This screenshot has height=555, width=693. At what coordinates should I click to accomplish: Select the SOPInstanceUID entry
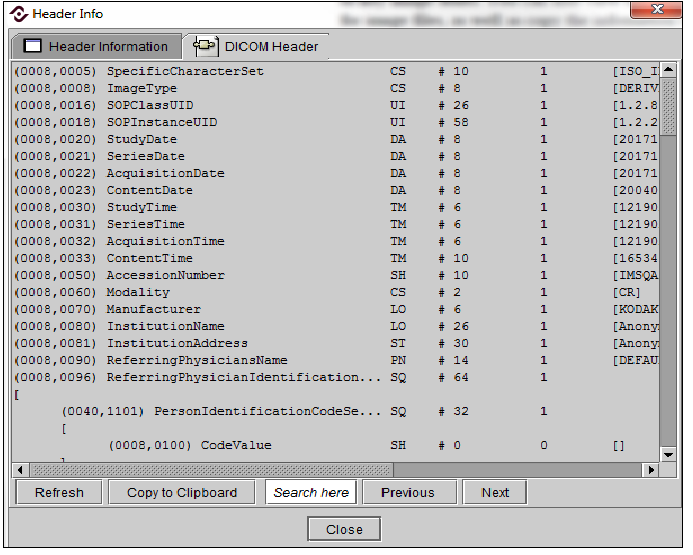tap(336, 122)
